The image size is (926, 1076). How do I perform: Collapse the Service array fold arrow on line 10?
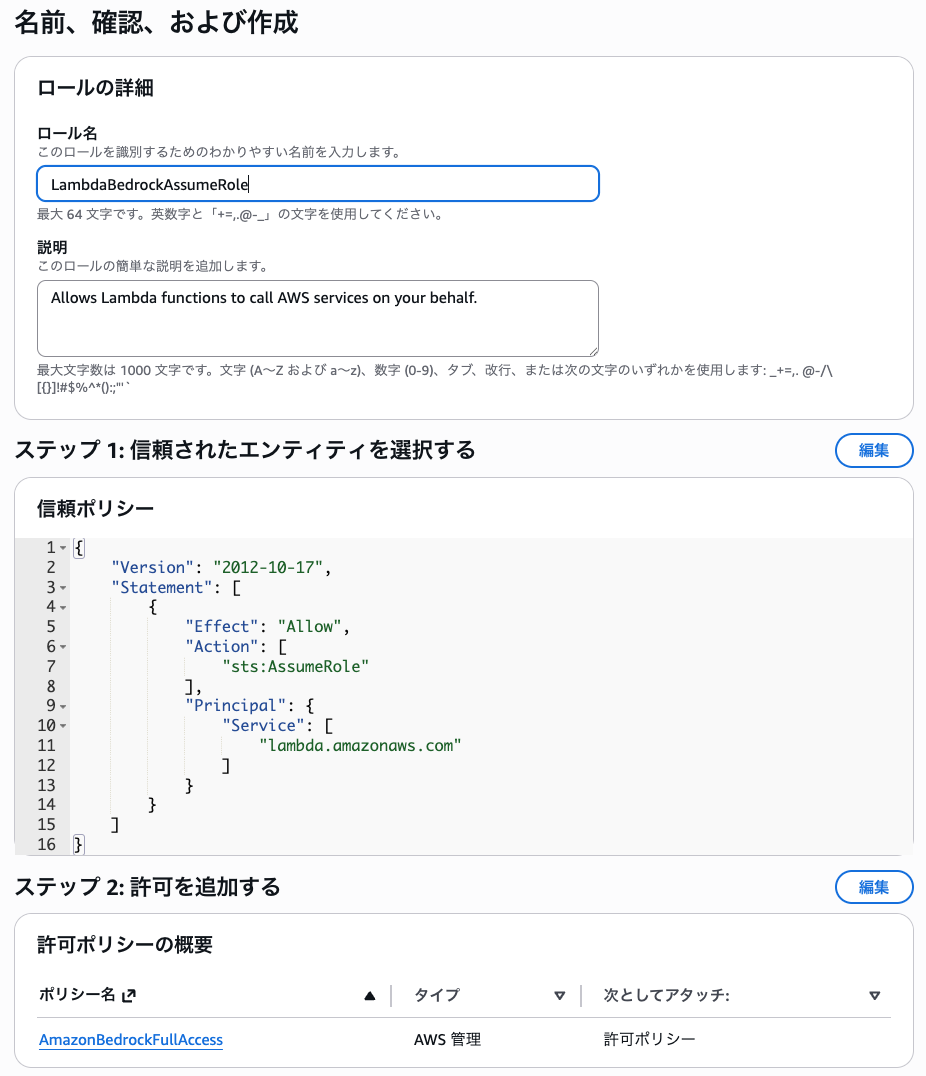pyautogui.click(x=62, y=725)
